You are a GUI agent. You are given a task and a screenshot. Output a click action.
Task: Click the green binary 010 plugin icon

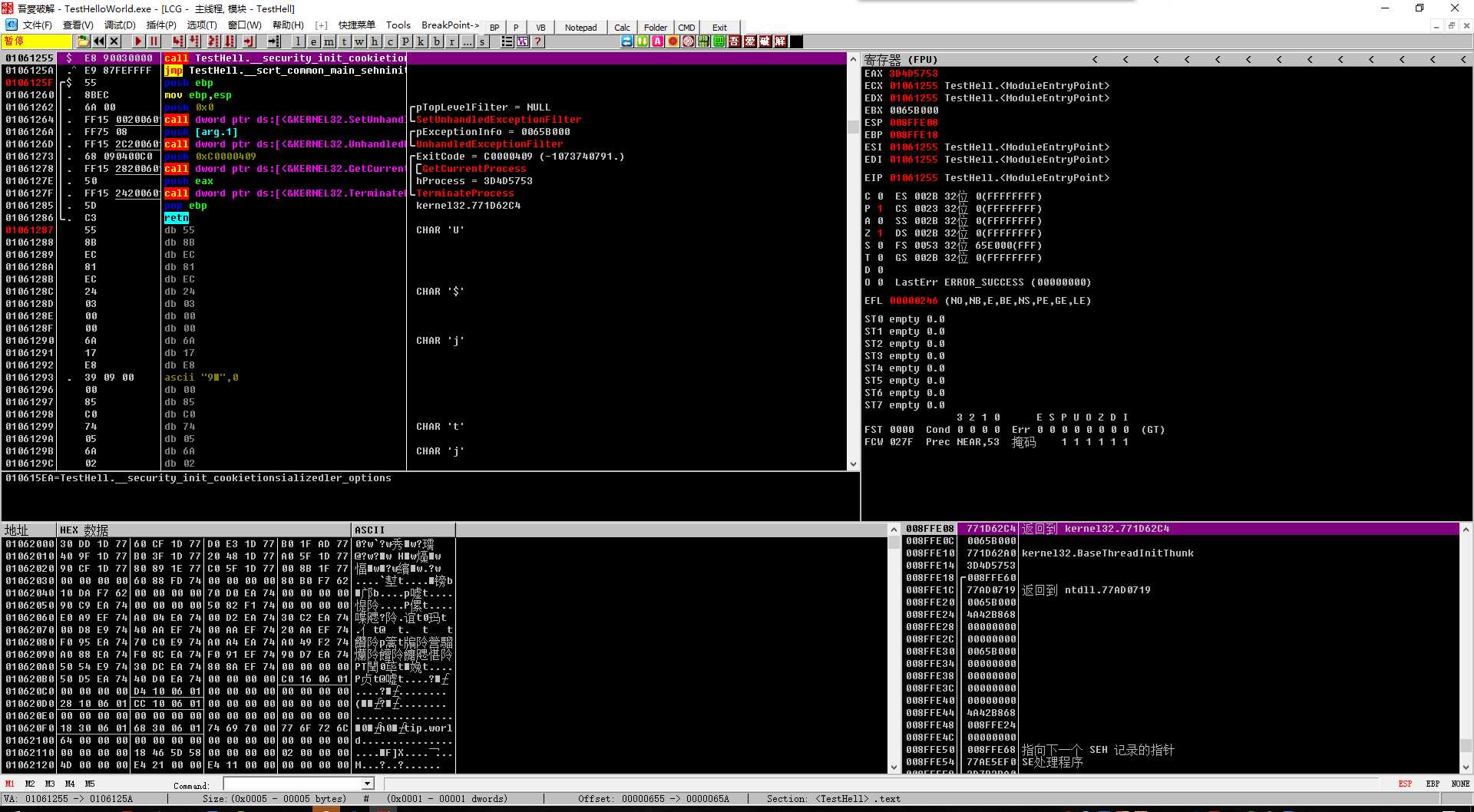[x=703, y=41]
